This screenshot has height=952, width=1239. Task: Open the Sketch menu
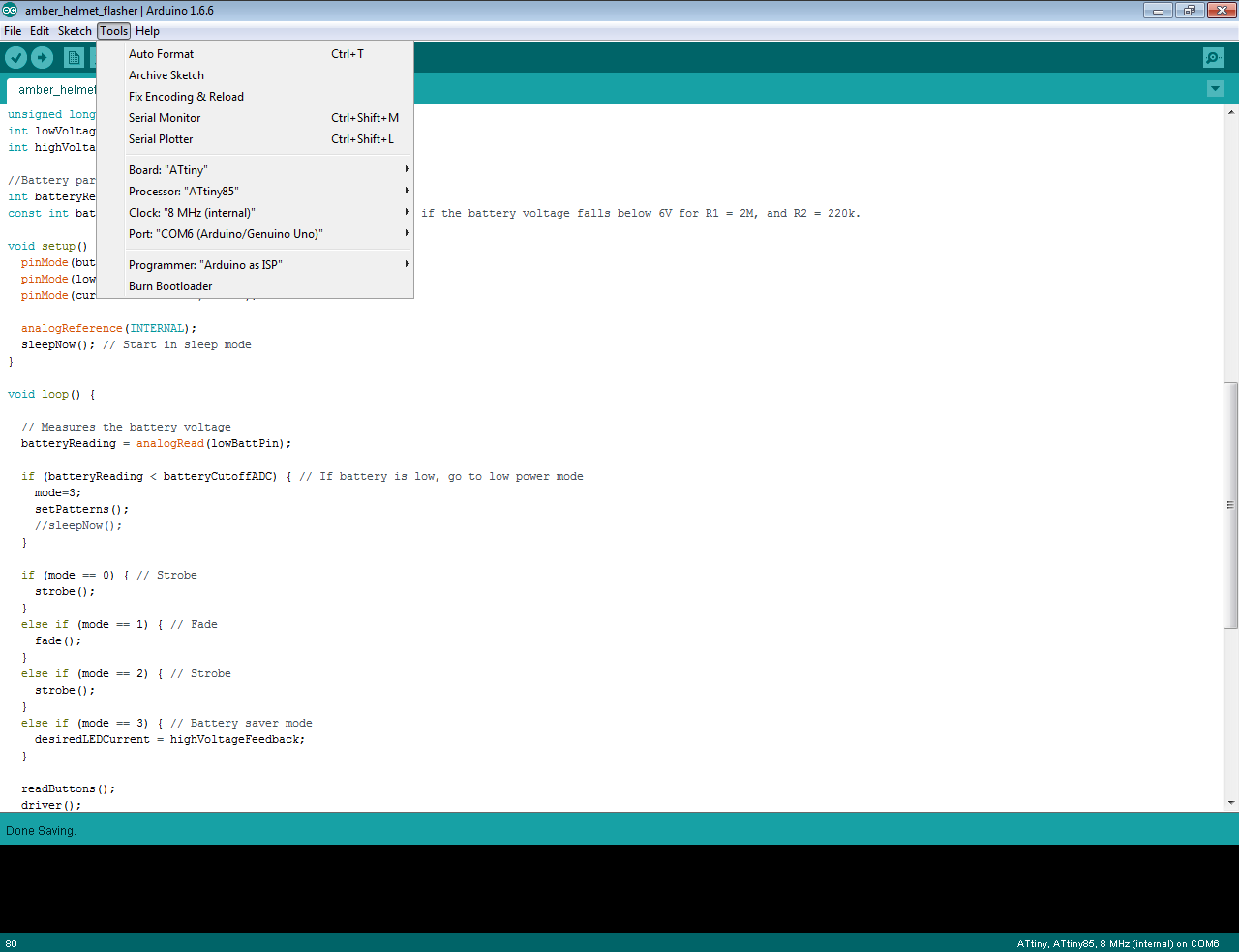[x=75, y=30]
